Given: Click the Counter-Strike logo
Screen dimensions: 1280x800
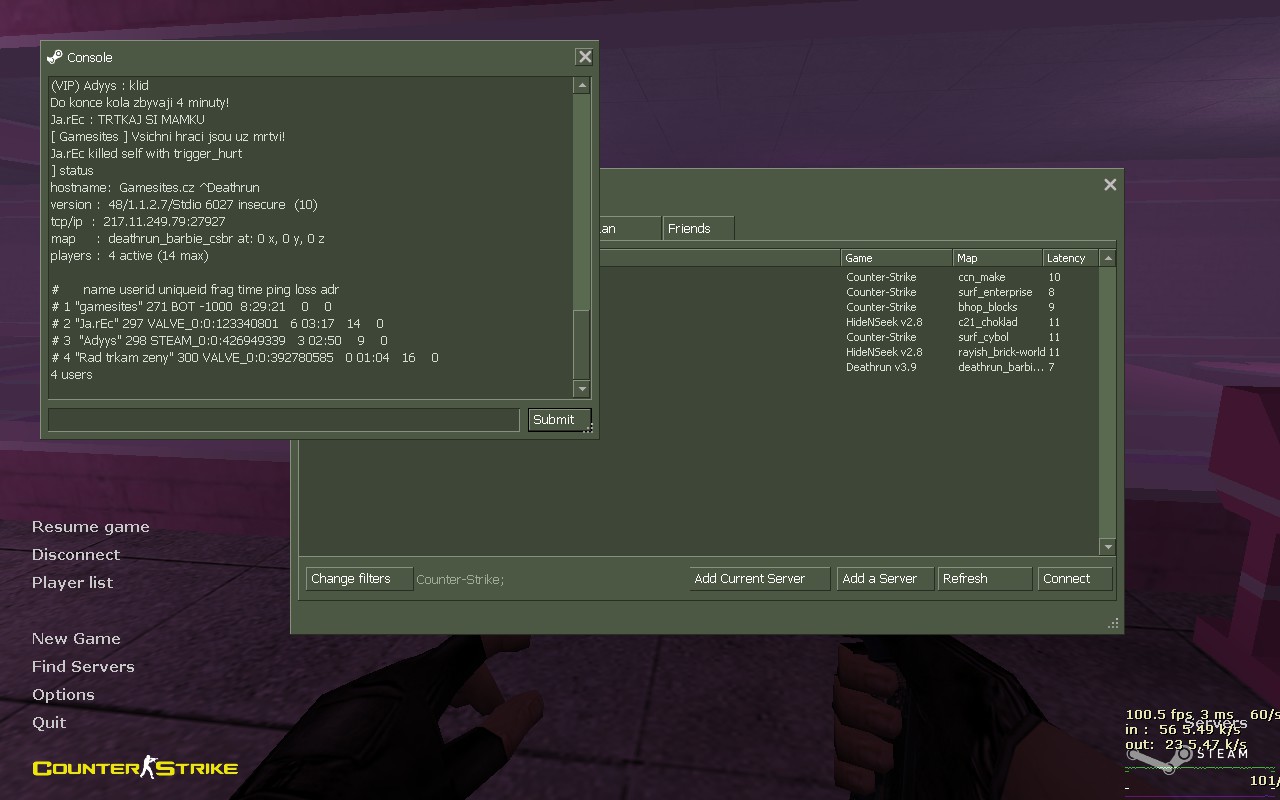Looking at the screenshot, I should 135,767.
